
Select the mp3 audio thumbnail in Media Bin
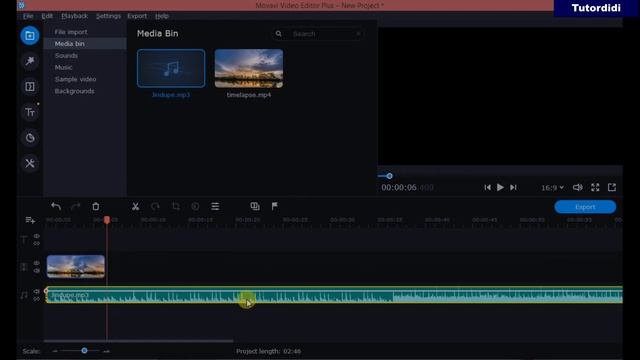click(x=171, y=68)
